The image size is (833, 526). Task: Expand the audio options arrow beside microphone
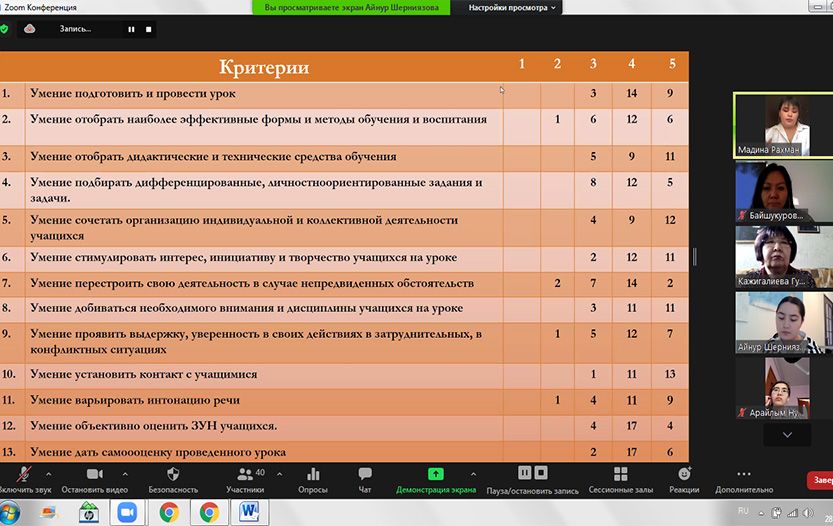tap(52, 474)
